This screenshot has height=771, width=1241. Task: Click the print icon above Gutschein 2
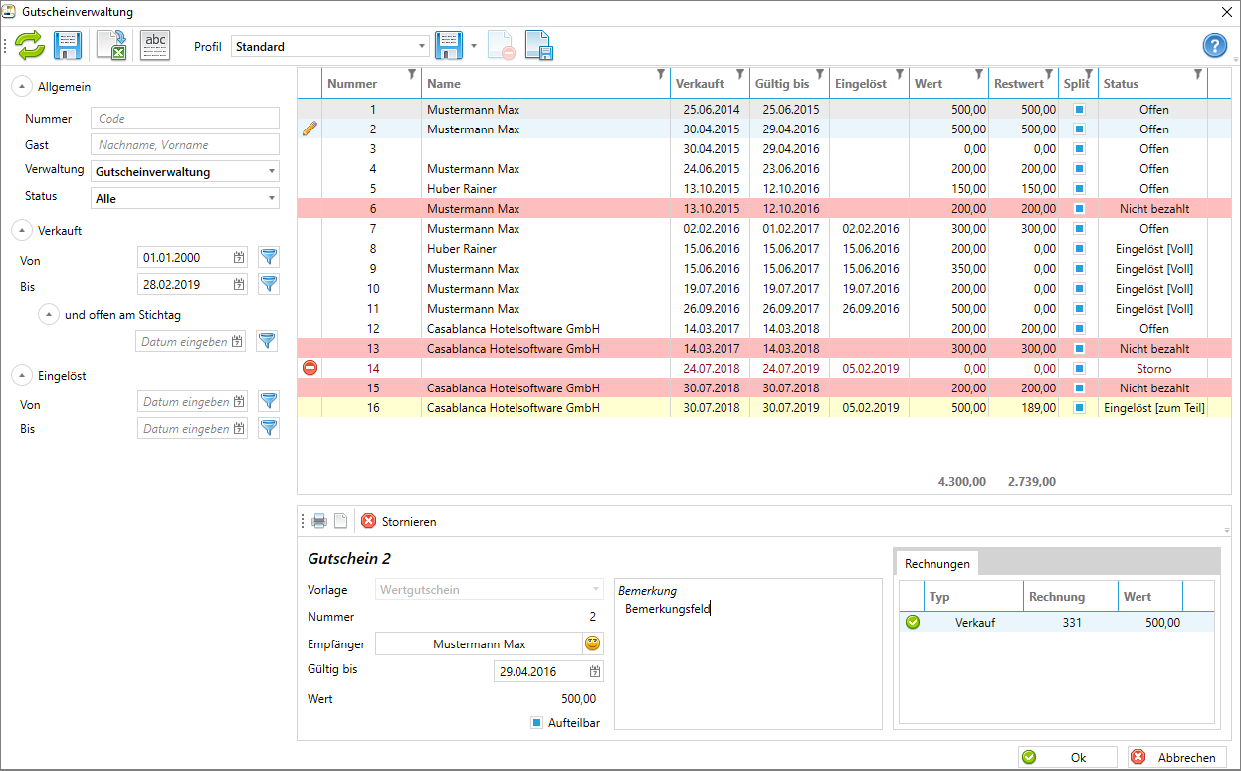click(x=319, y=521)
